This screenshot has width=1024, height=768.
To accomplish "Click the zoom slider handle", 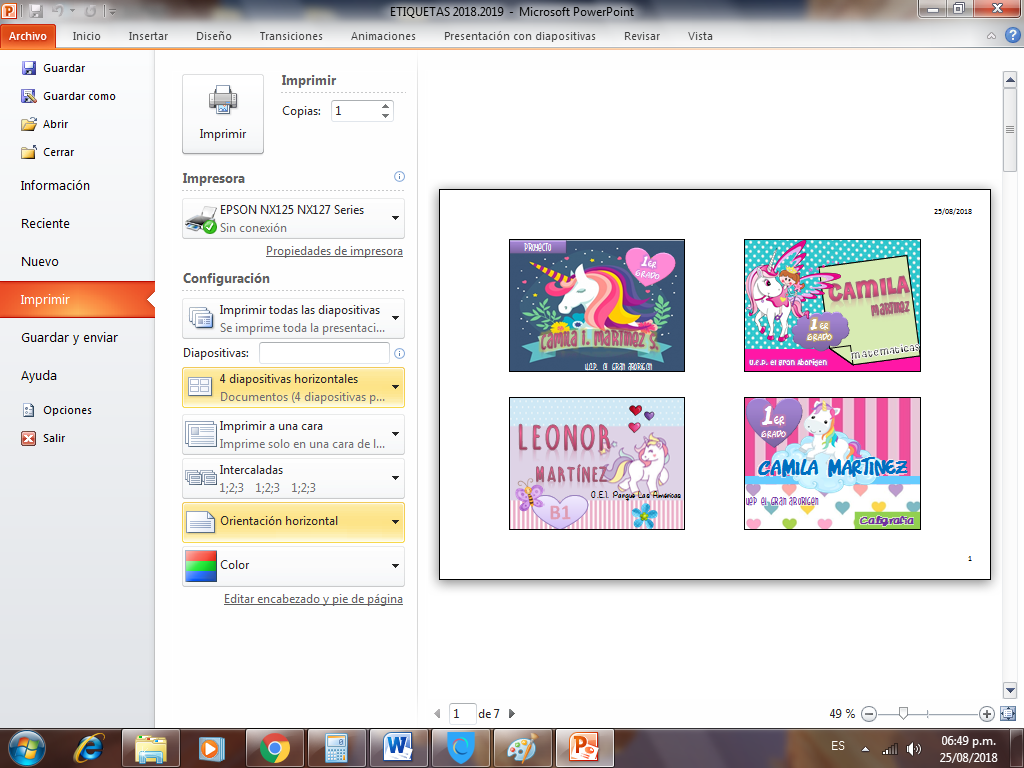I will 903,714.
